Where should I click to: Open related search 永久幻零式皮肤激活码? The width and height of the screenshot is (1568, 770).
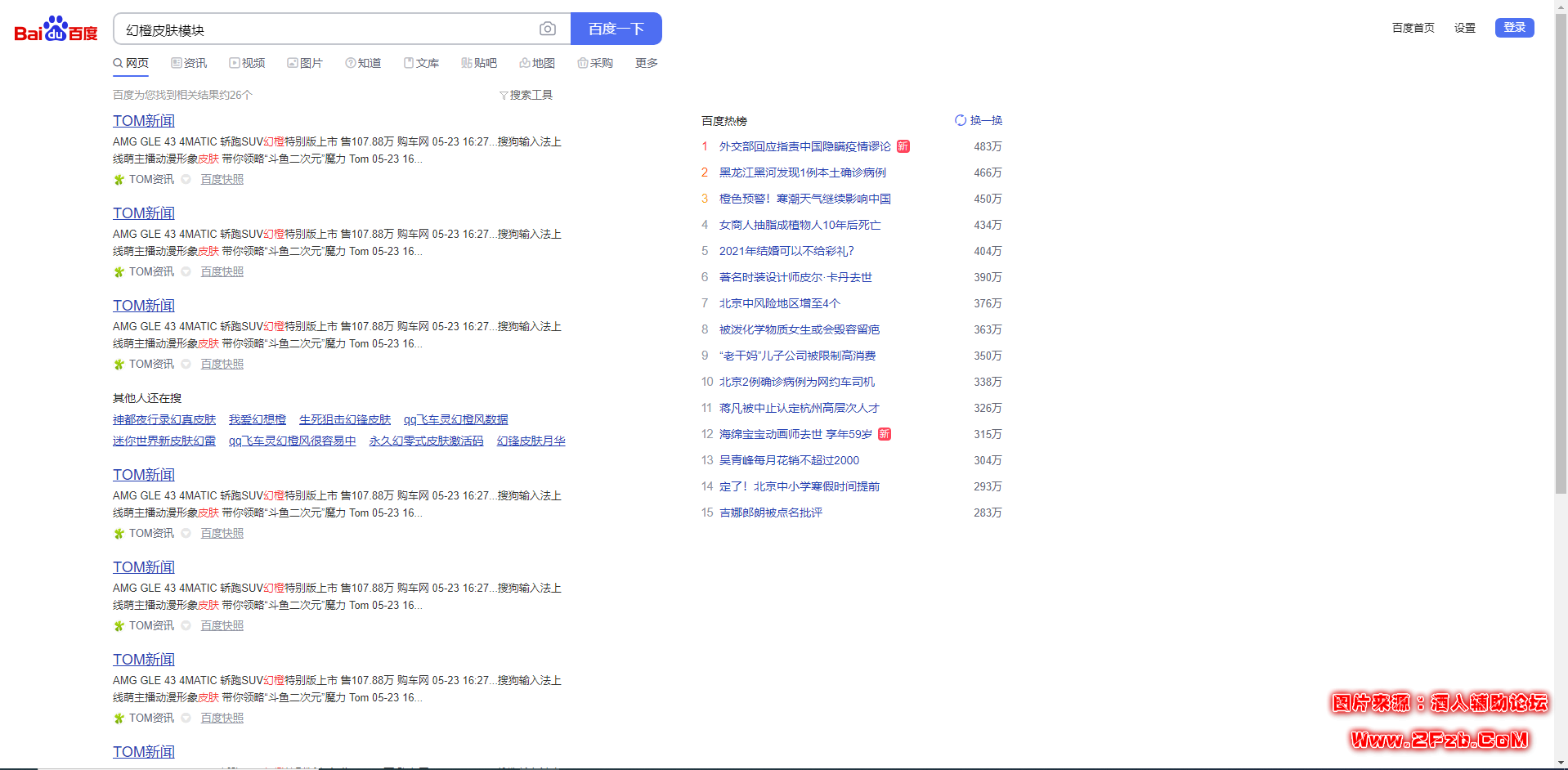pyautogui.click(x=426, y=441)
